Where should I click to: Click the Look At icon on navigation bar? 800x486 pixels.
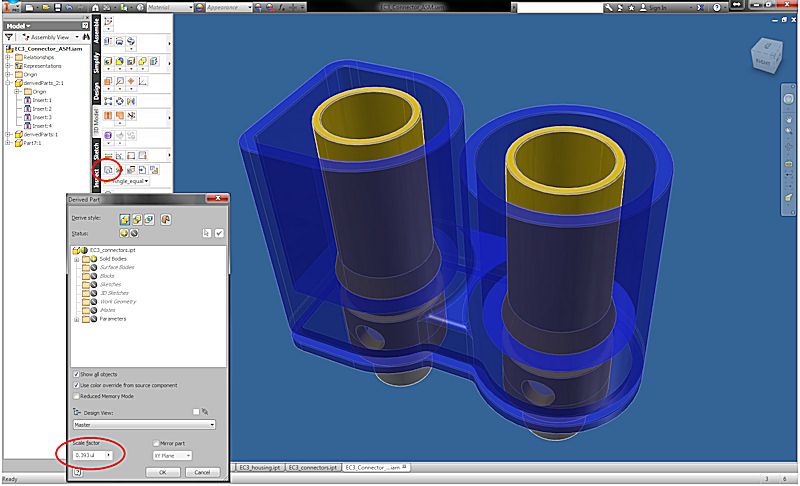[788, 164]
